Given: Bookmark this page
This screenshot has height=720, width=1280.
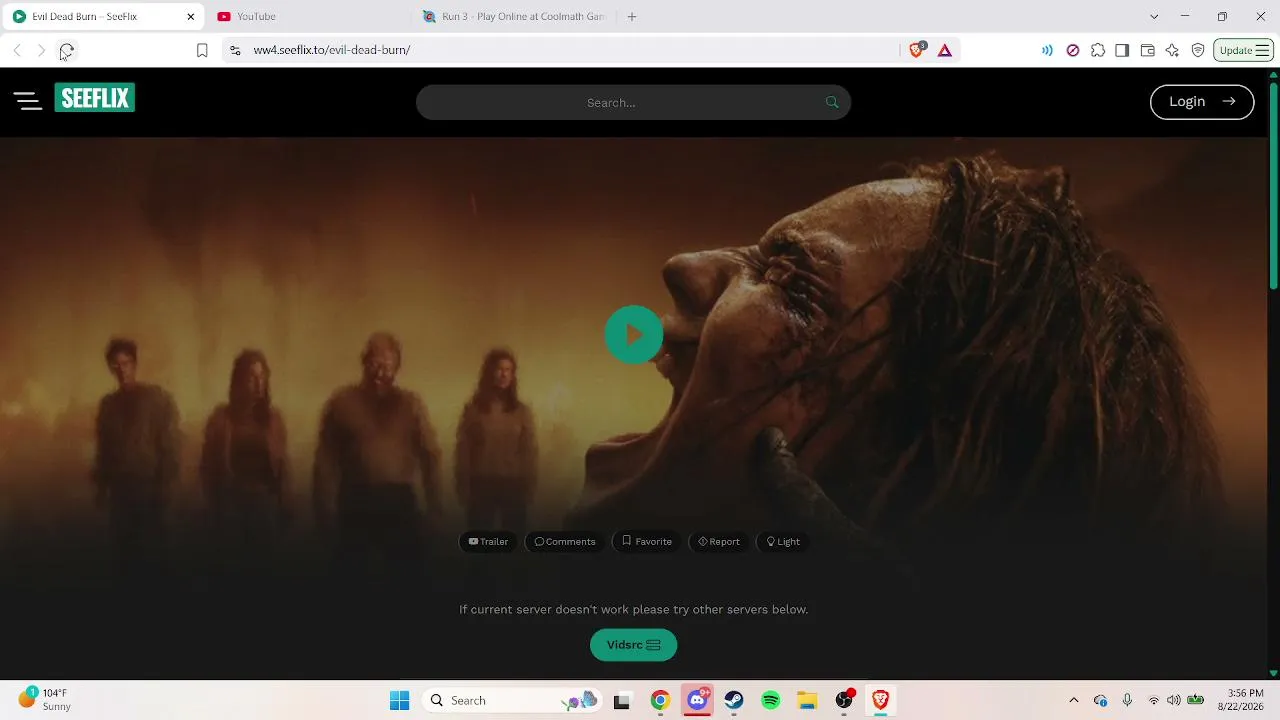Looking at the screenshot, I should [x=202, y=50].
